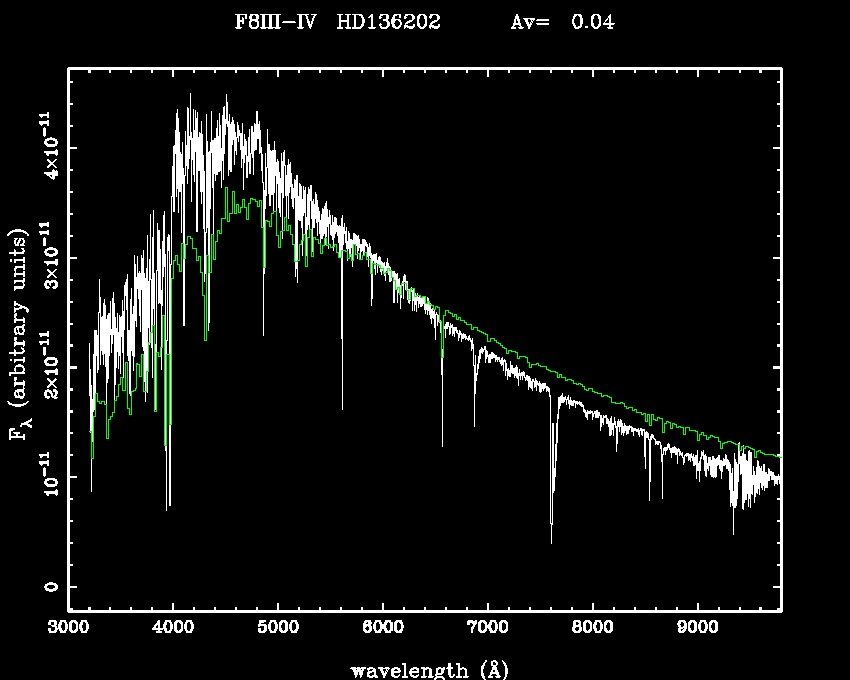850x680 pixels.
Task: Click bottom of deep absorption dip near 7600 Å
Action: (551, 541)
